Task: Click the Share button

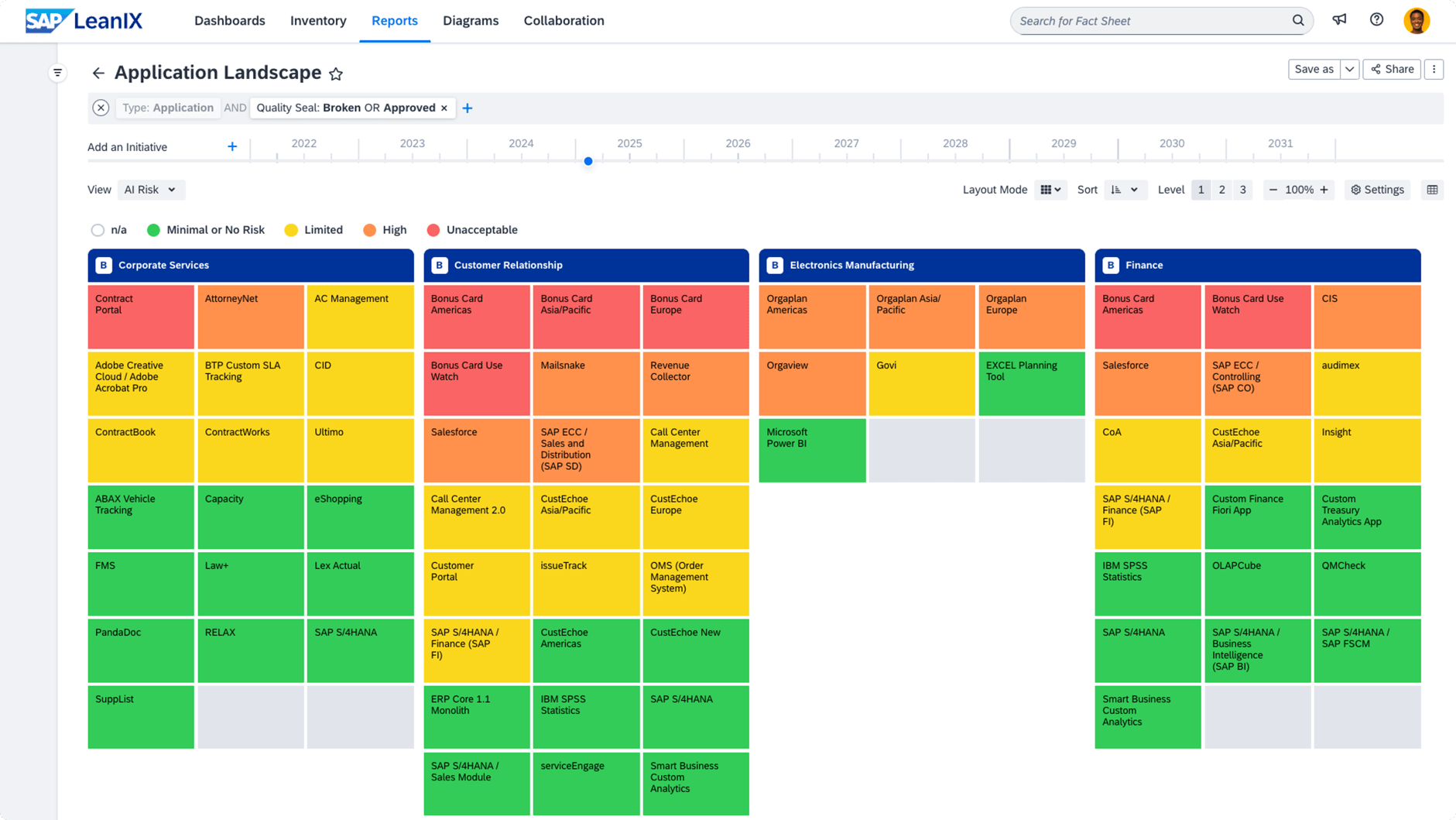Action: point(1391,69)
